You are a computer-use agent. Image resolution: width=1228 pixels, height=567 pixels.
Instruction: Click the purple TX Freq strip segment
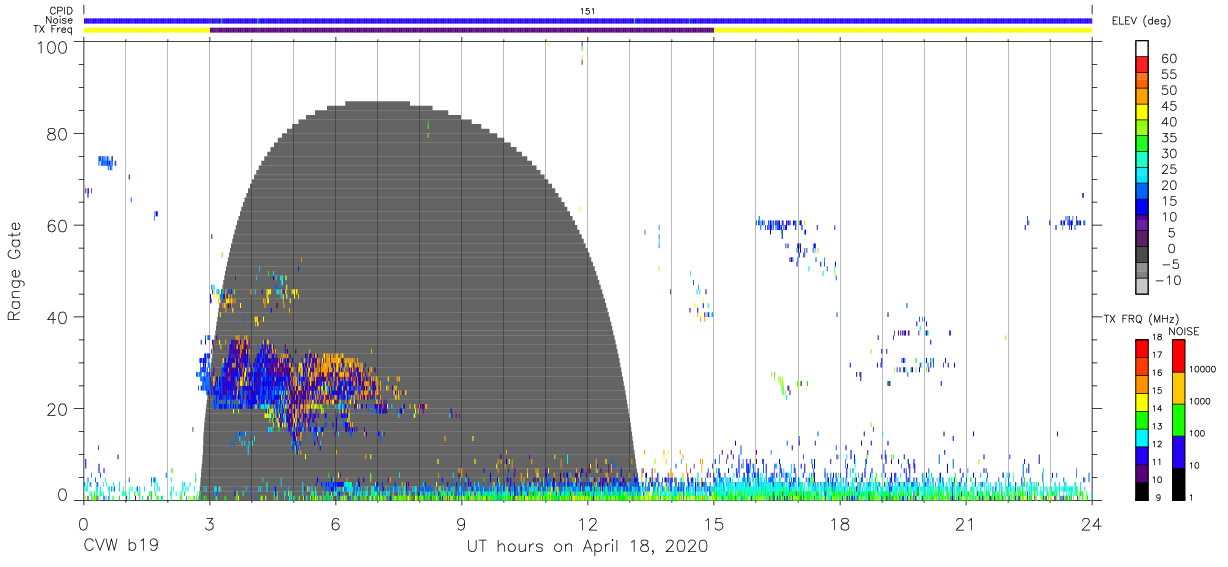tap(462, 30)
